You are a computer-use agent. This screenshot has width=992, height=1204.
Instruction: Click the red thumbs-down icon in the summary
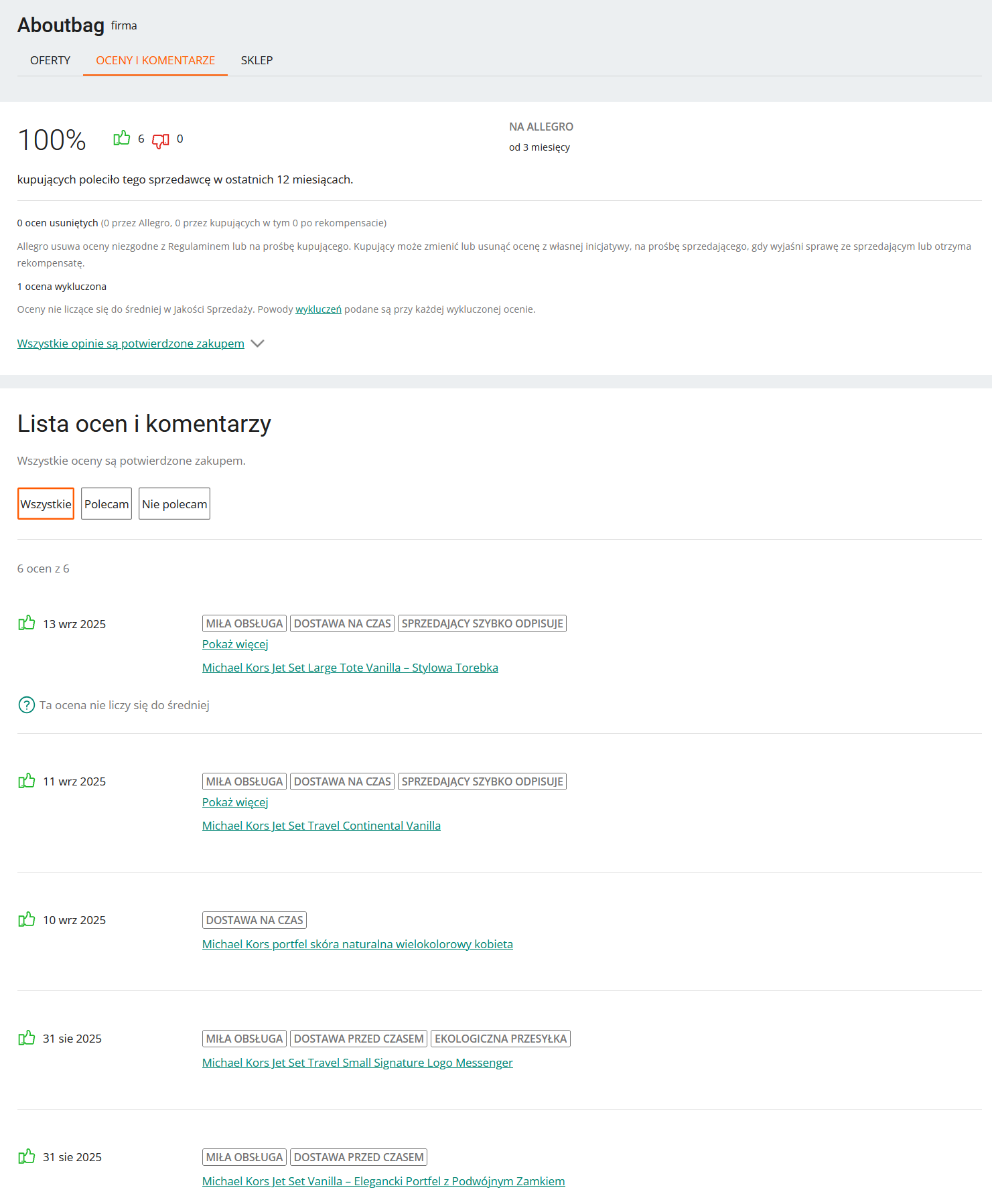[161, 141]
